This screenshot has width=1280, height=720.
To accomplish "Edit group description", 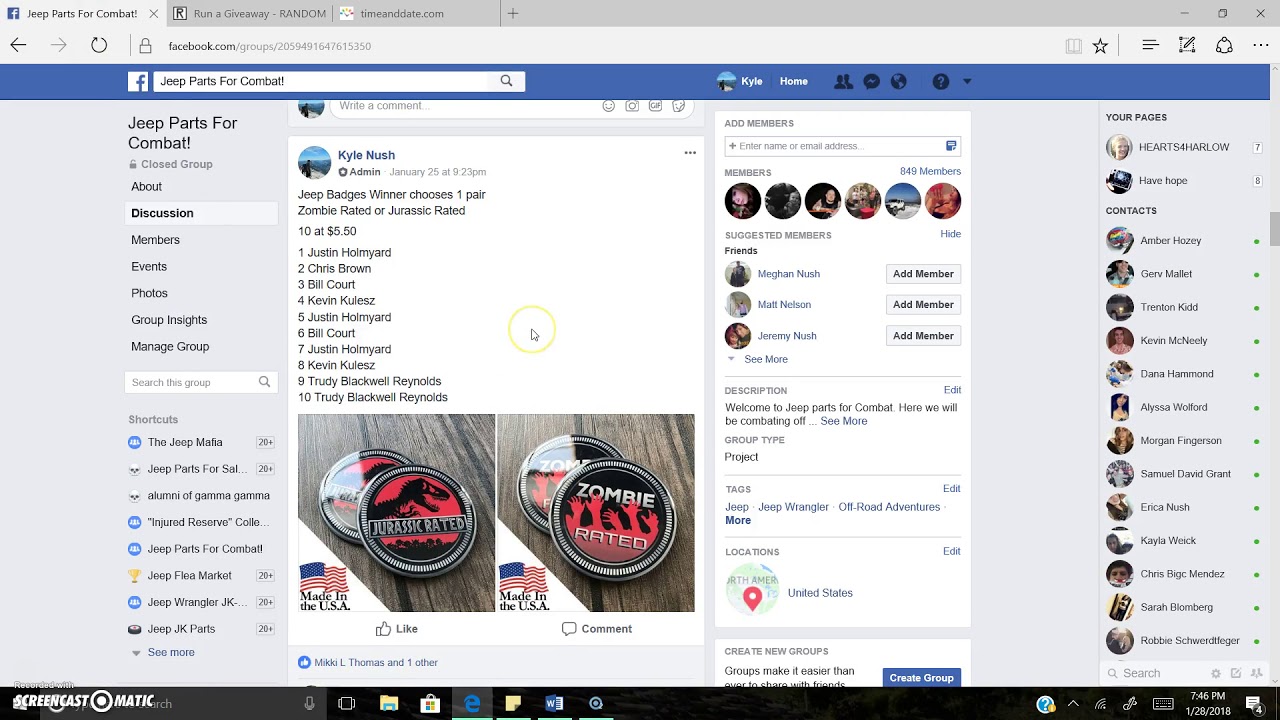I will click(x=952, y=390).
